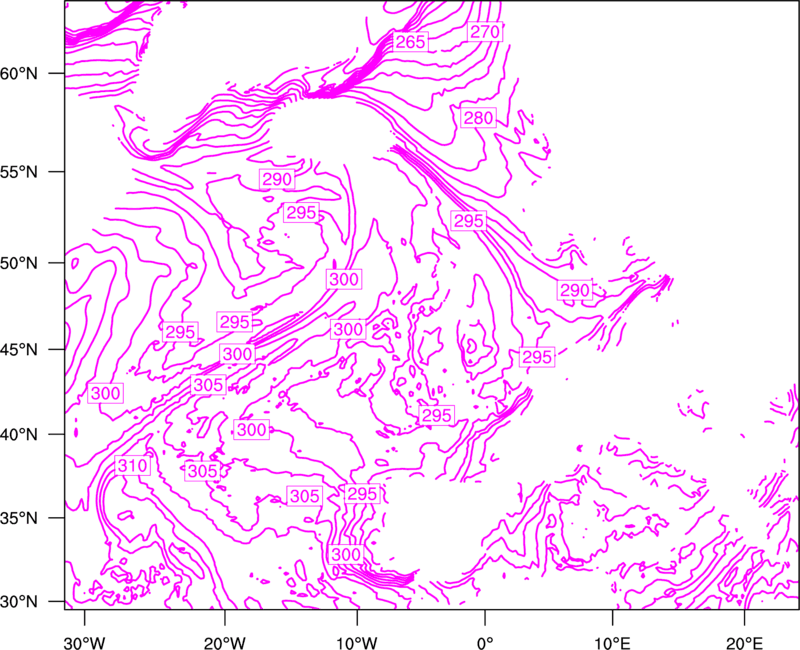Image resolution: width=800 pixels, height=650 pixels.
Task: Select the 270 contour value label
Action: [485, 32]
